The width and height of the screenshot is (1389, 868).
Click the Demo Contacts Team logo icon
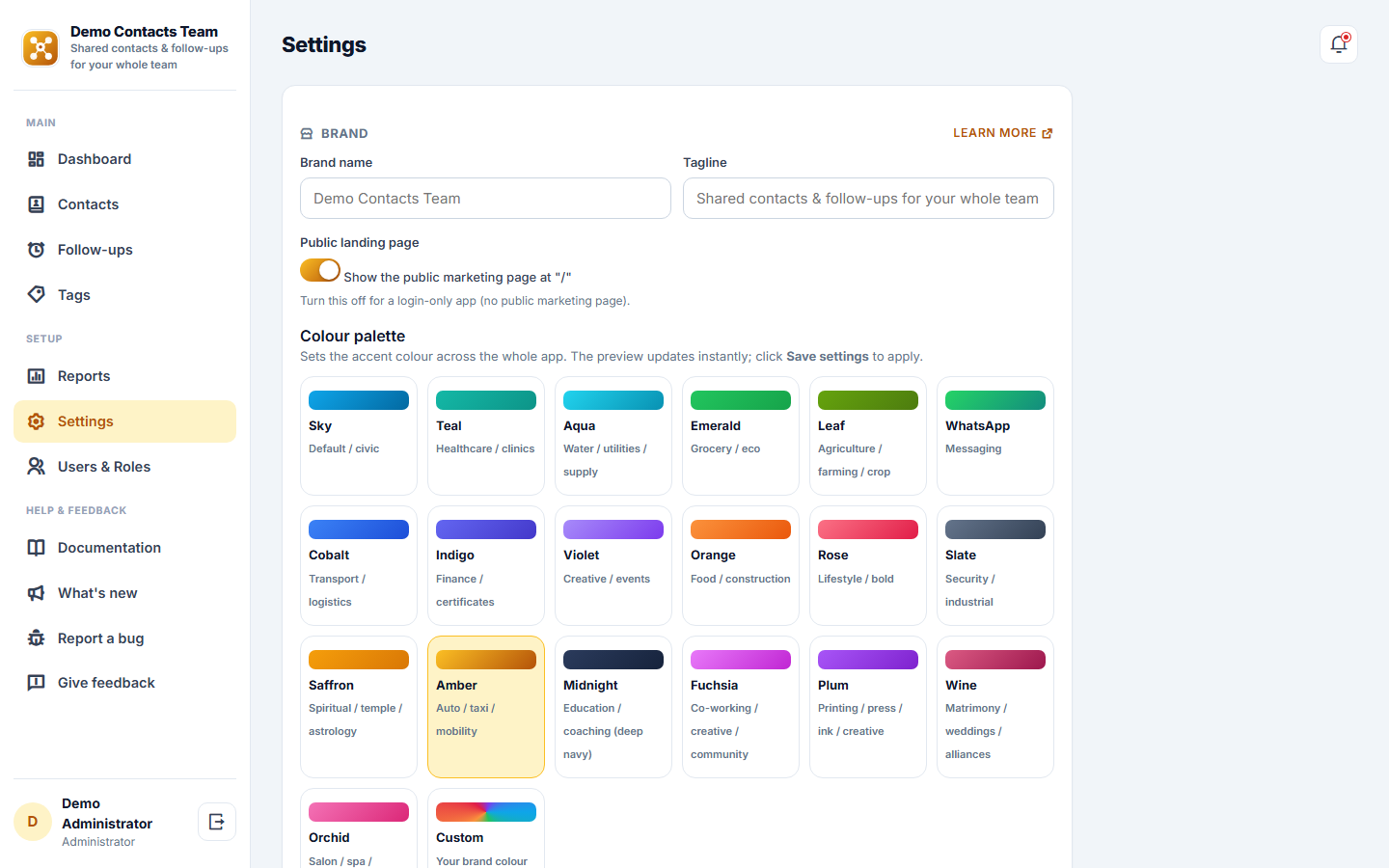click(41, 48)
